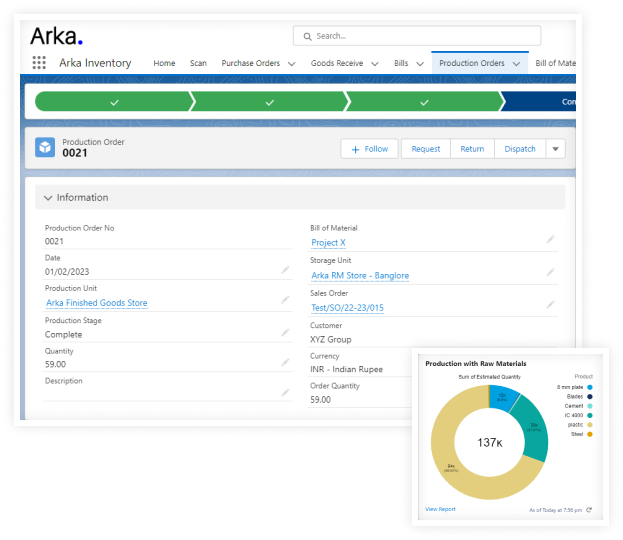623x540 pixels.
Task: Edit the Sales Order field pencil icon
Action: (549, 305)
